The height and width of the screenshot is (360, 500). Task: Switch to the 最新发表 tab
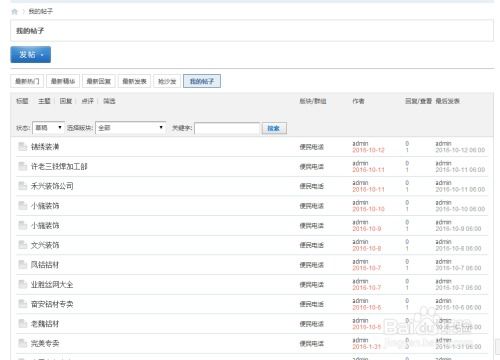(134, 81)
